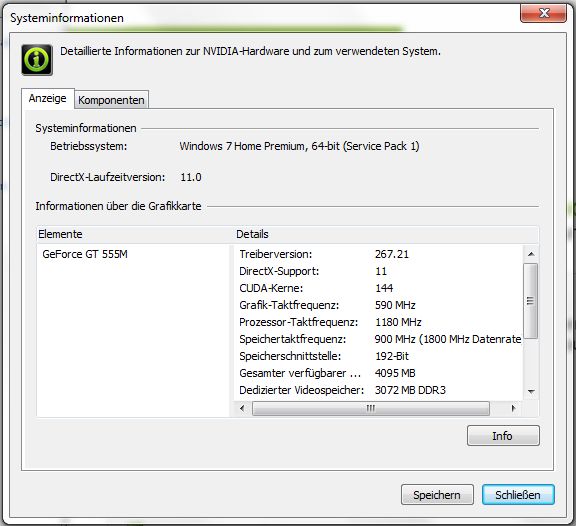Click the Informationen über die Grafikkarte heading

pyautogui.click(x=118, y=206)
